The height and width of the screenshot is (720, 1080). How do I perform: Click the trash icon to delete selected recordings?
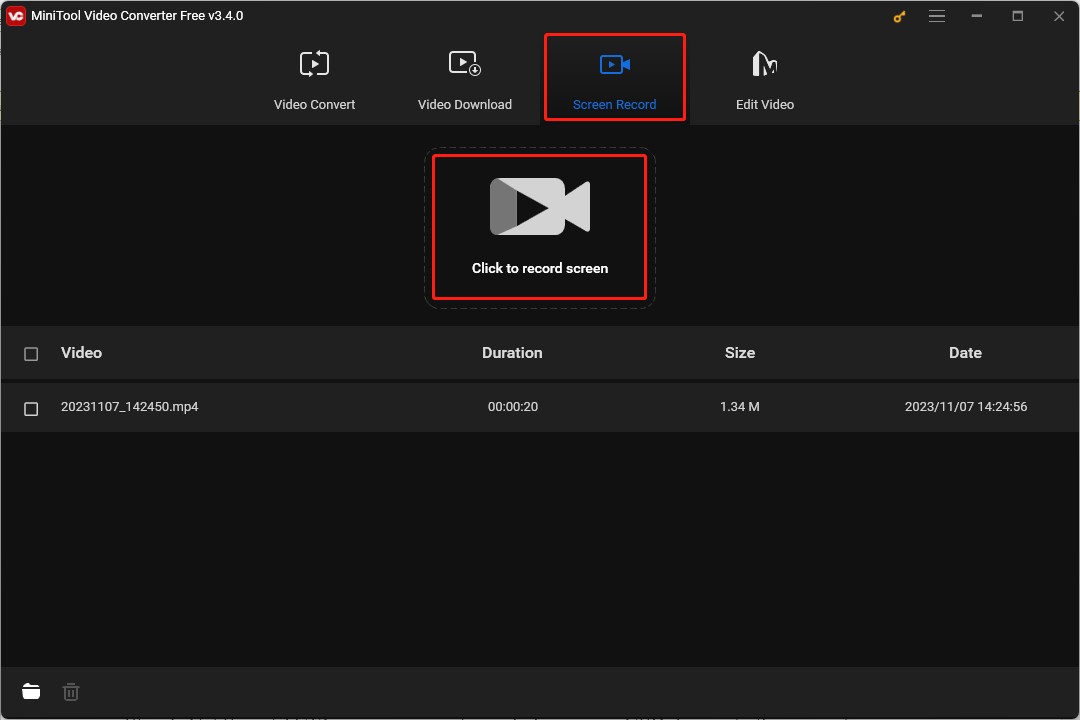click(70, 691)
